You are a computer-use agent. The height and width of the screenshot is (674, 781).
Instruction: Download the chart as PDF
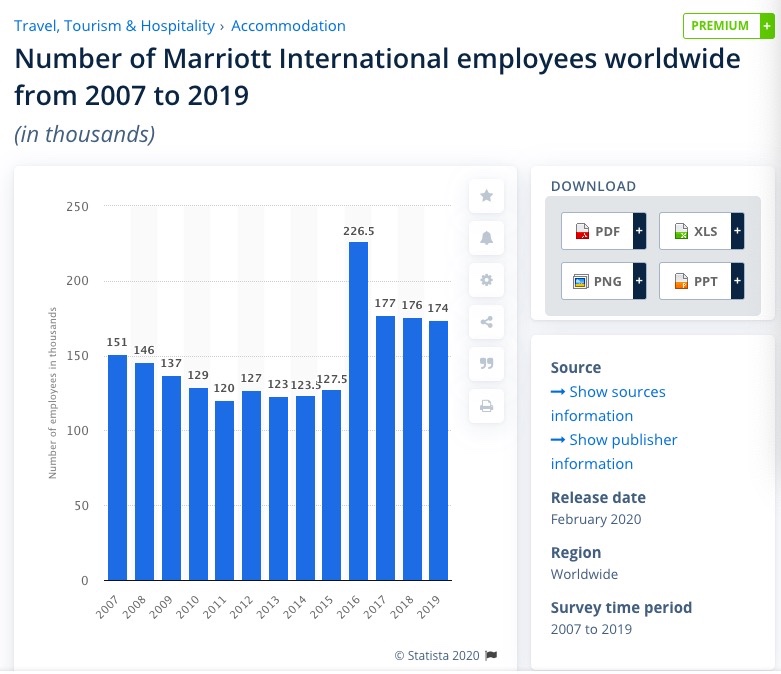(x=596, y=232)
